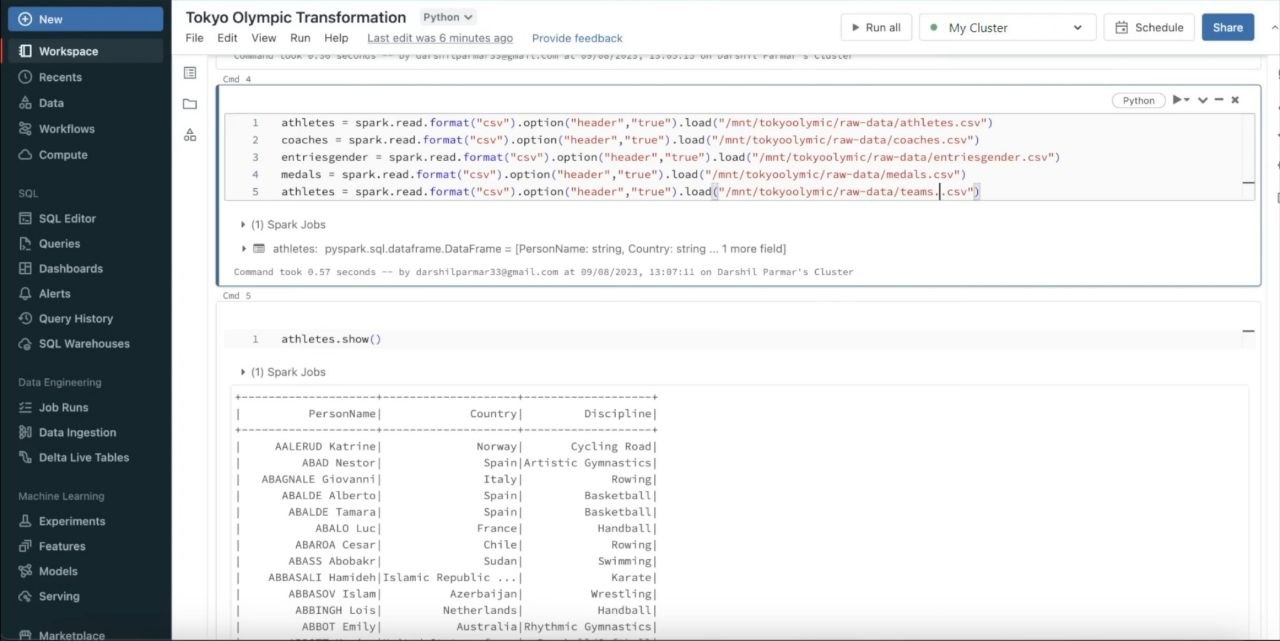
Task: Expand Spark Jobs under Cmd 5
Action: 285,372
